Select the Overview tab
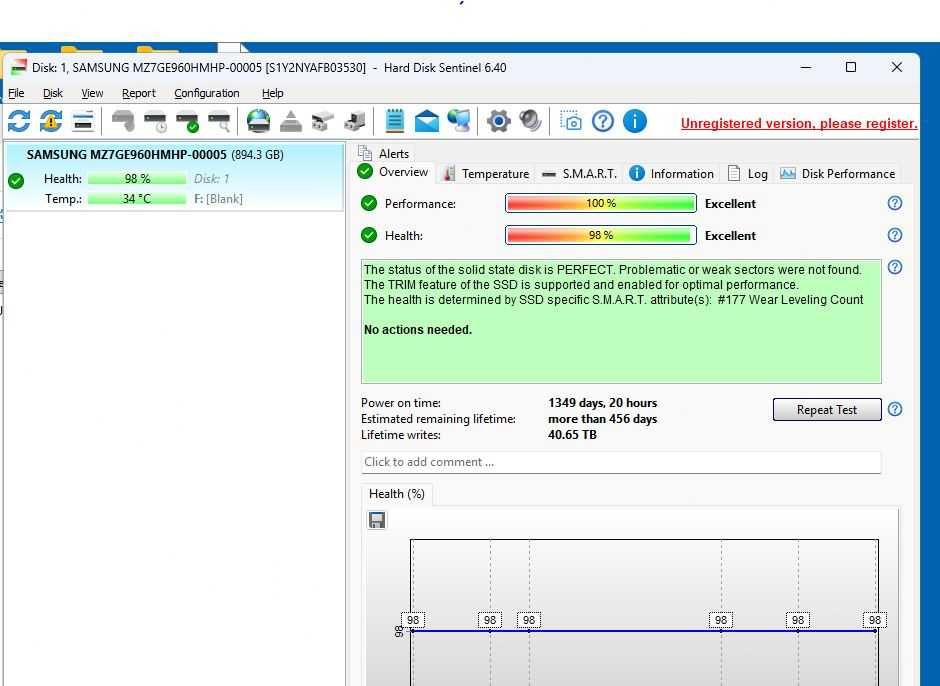 point(393,172)
